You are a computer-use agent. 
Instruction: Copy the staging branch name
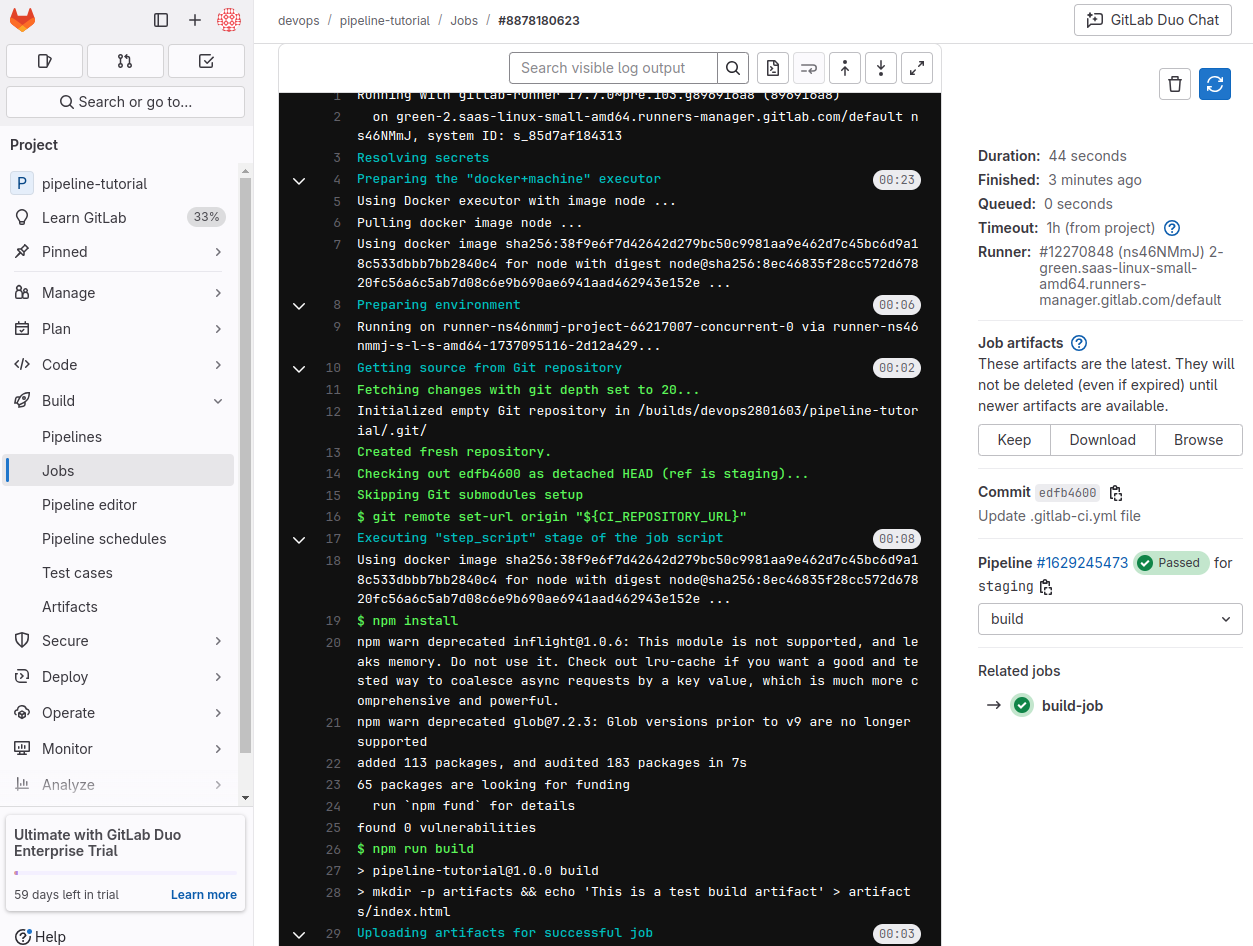1046,587
